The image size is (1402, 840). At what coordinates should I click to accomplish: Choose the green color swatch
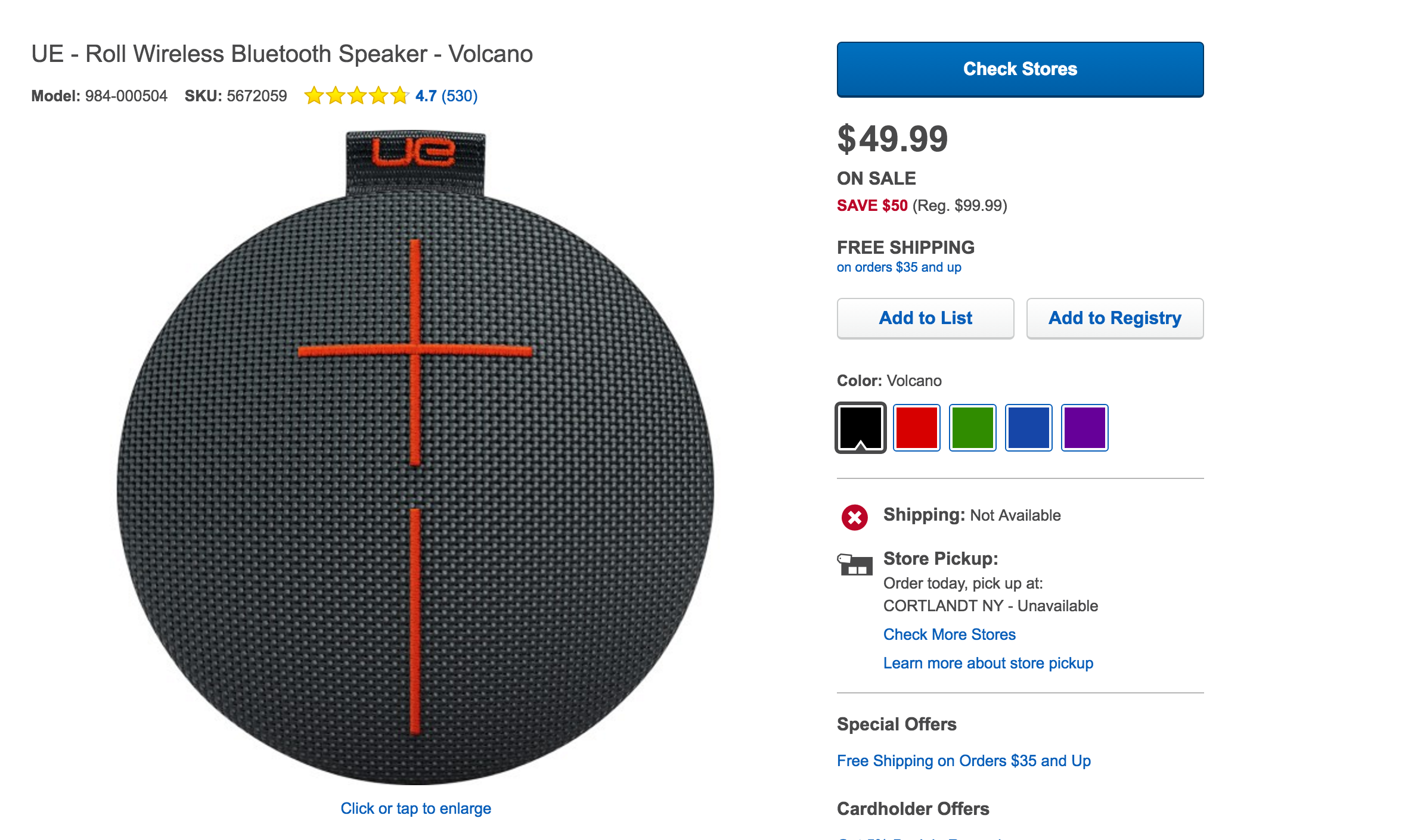pyautogui.click(x=972, y=427)
